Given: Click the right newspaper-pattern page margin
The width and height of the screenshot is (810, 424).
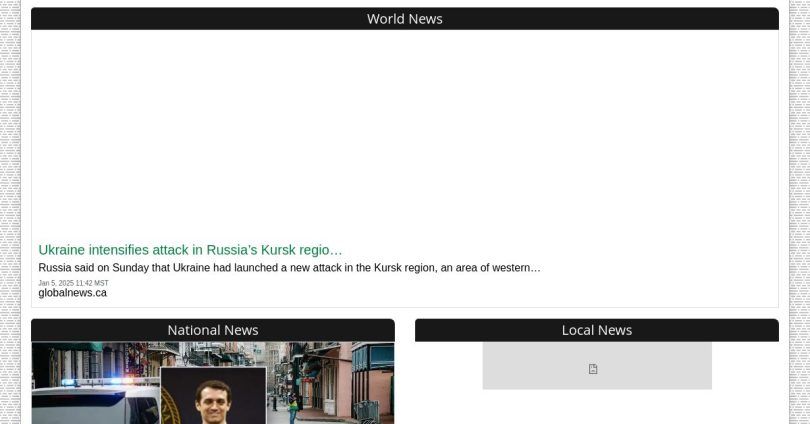Looking at the screenshot, I should [x=799, y=200].
